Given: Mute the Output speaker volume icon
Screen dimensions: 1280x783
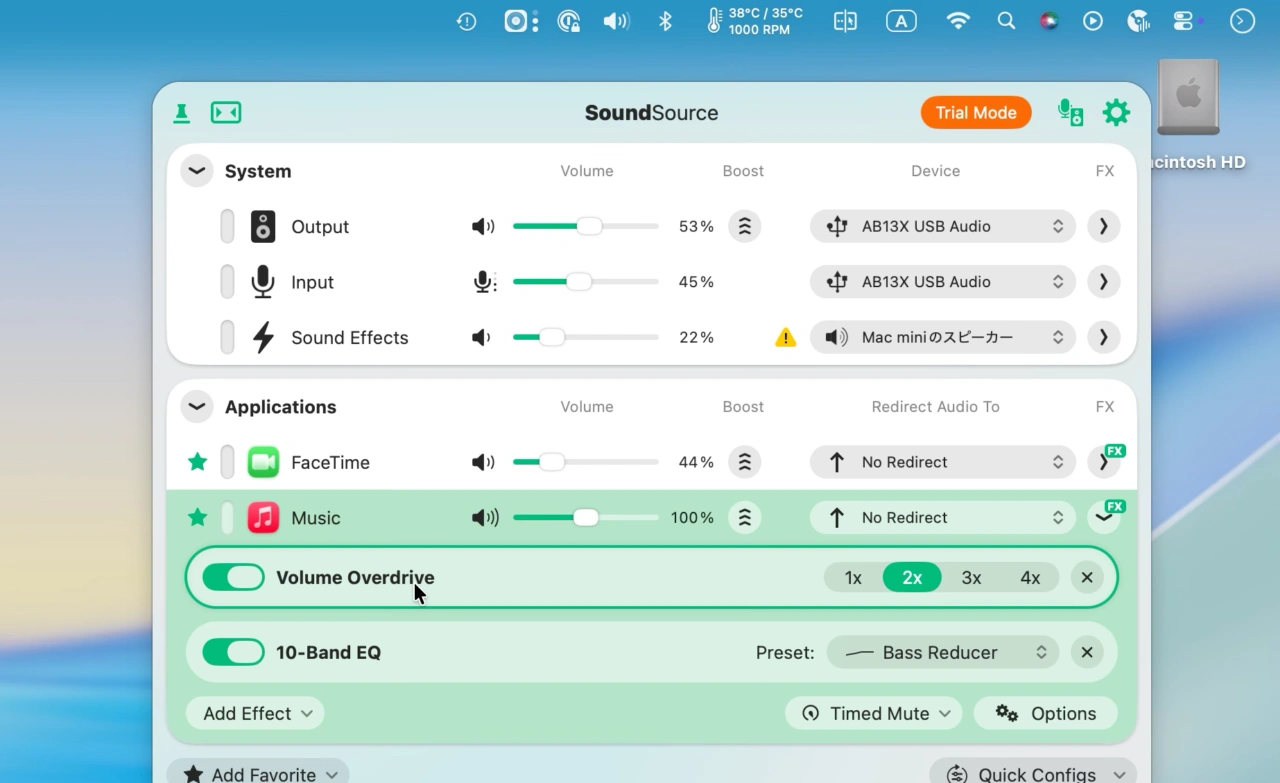Looking at the screenshot, I should pyautogui.click(x=483, y=227).
